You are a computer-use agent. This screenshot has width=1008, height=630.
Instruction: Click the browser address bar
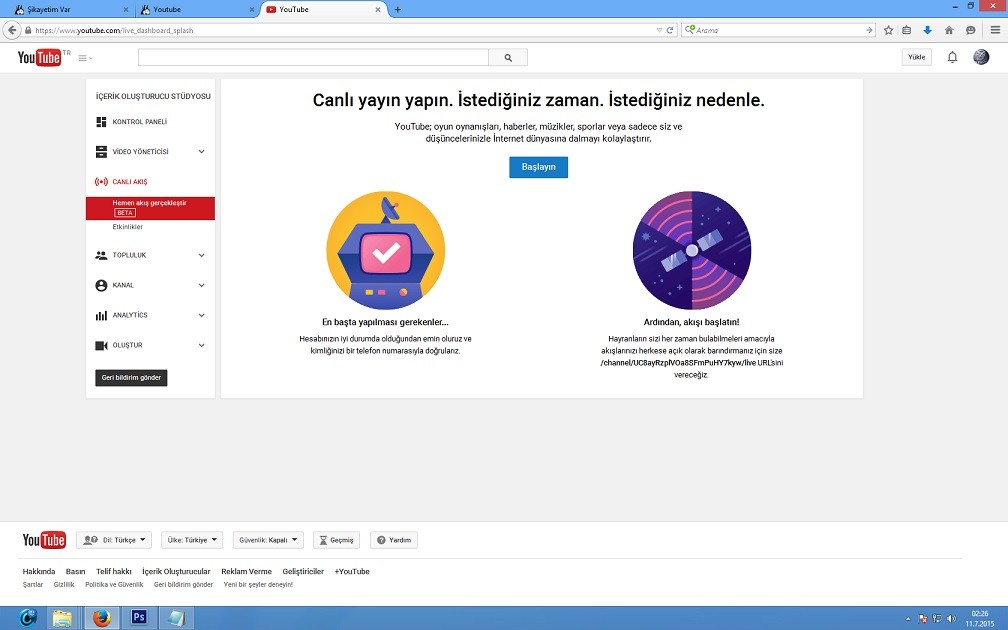341,30
